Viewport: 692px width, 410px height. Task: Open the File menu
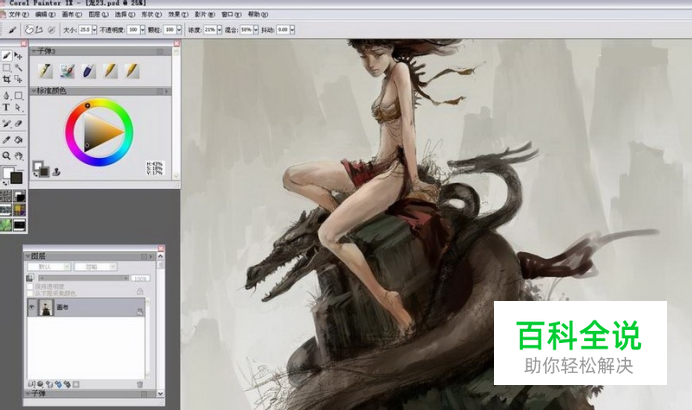(19, 15)
